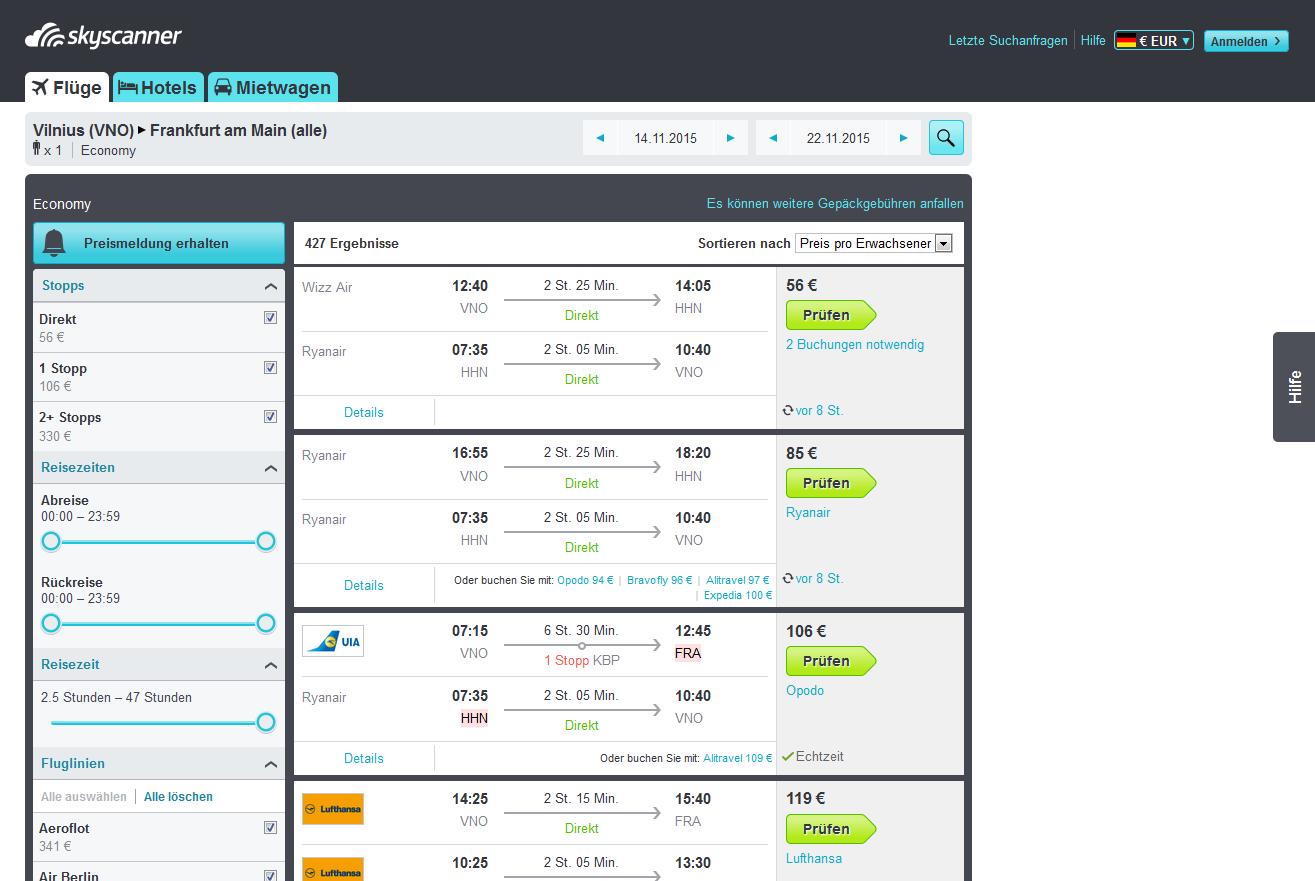Switch to the Hotels tab
1315x881 pixels.
tap(158, 87)
